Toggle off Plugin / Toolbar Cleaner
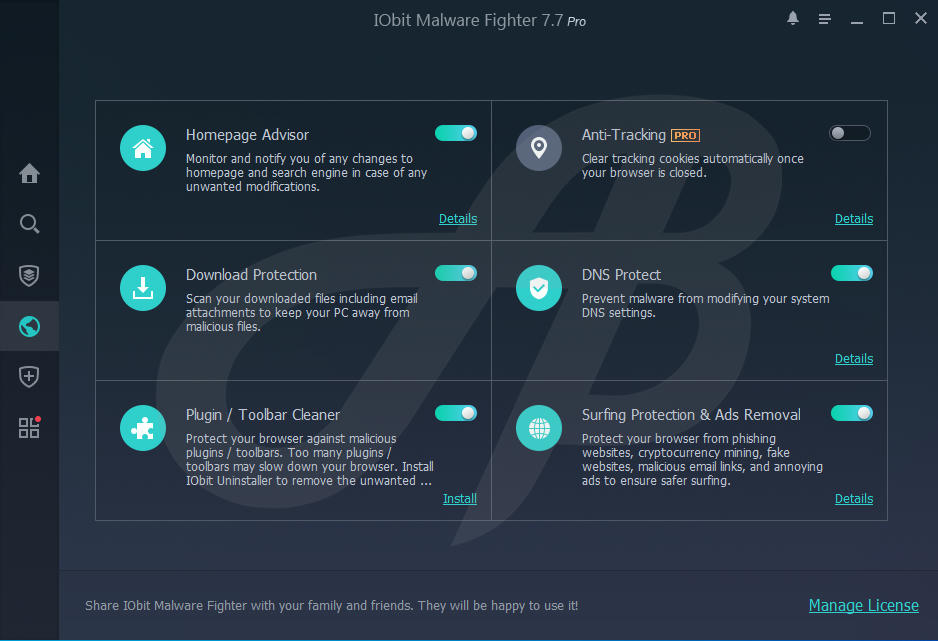938x641 pixels. [456, 413]
